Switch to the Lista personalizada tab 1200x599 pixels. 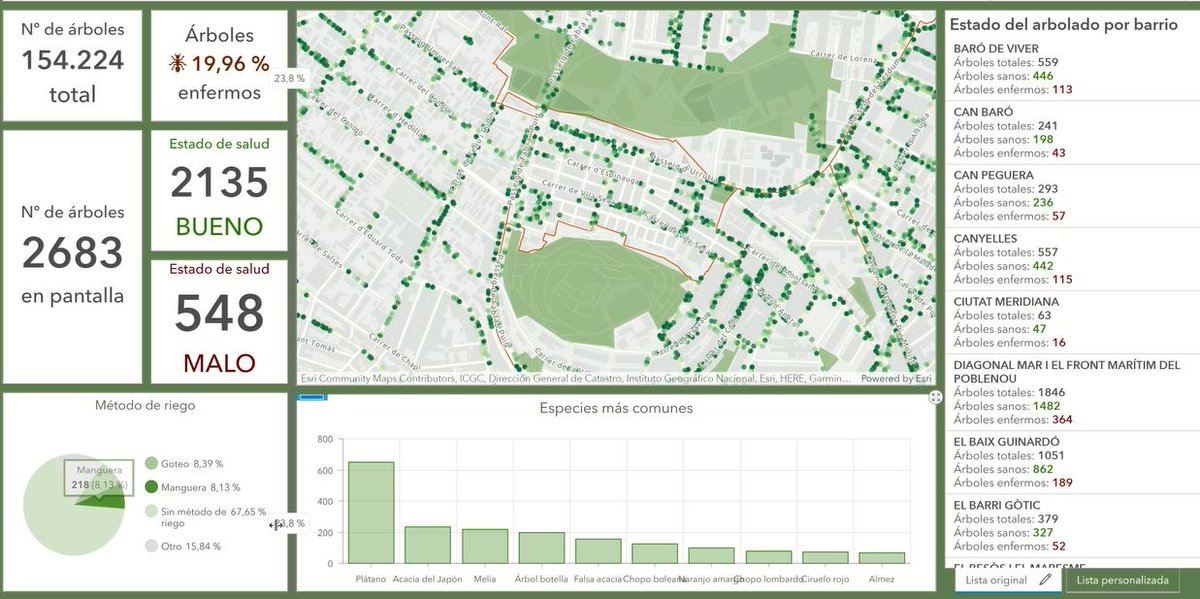click(1122, 580)
